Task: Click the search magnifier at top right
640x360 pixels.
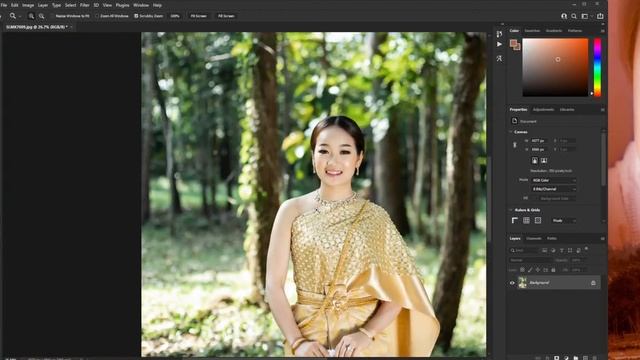Action: point(574,16)
